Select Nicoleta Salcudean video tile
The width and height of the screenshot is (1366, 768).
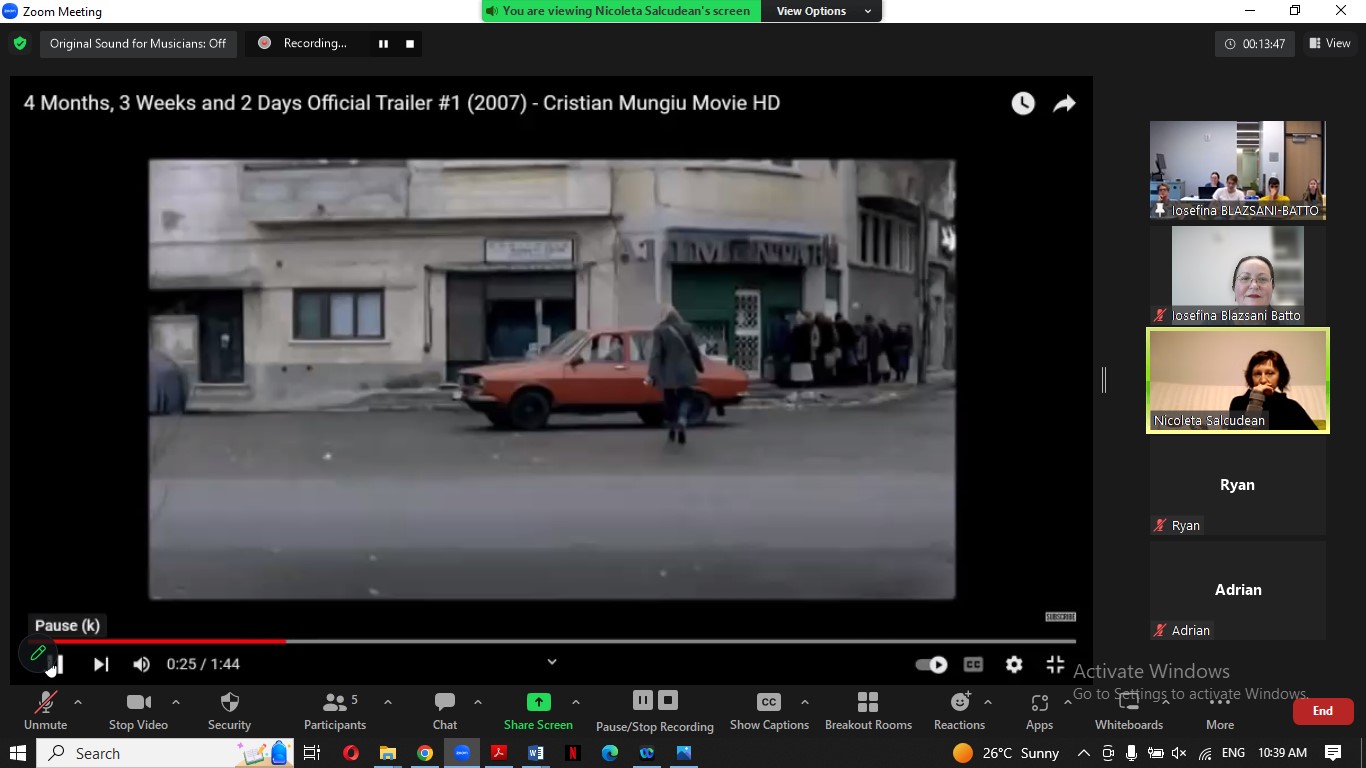tap(1238, 380)
